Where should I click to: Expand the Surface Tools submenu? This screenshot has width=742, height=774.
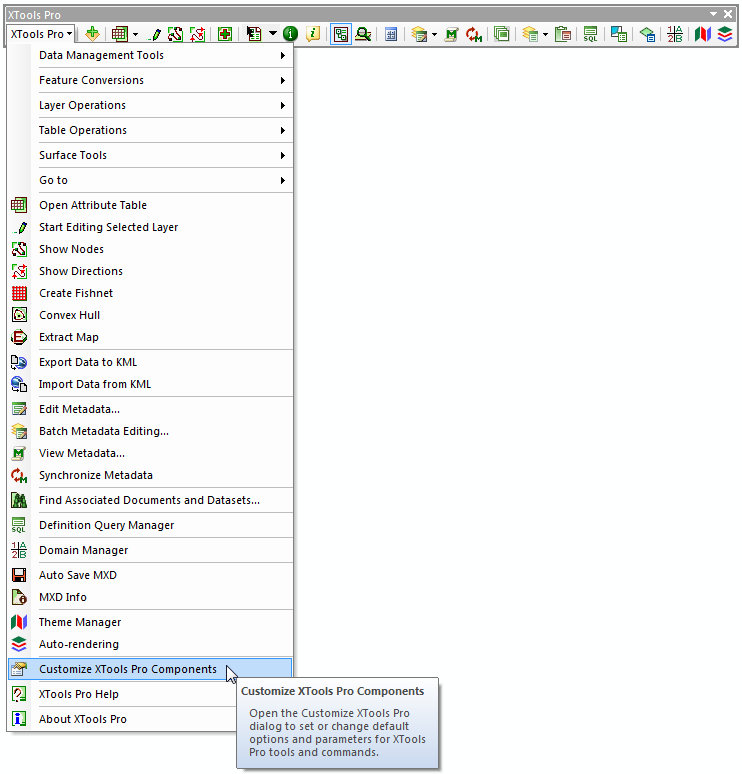[x=151, y=155]
